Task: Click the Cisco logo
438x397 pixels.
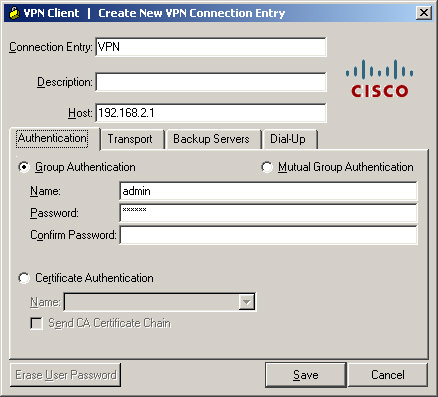Action: coord(379,79)
